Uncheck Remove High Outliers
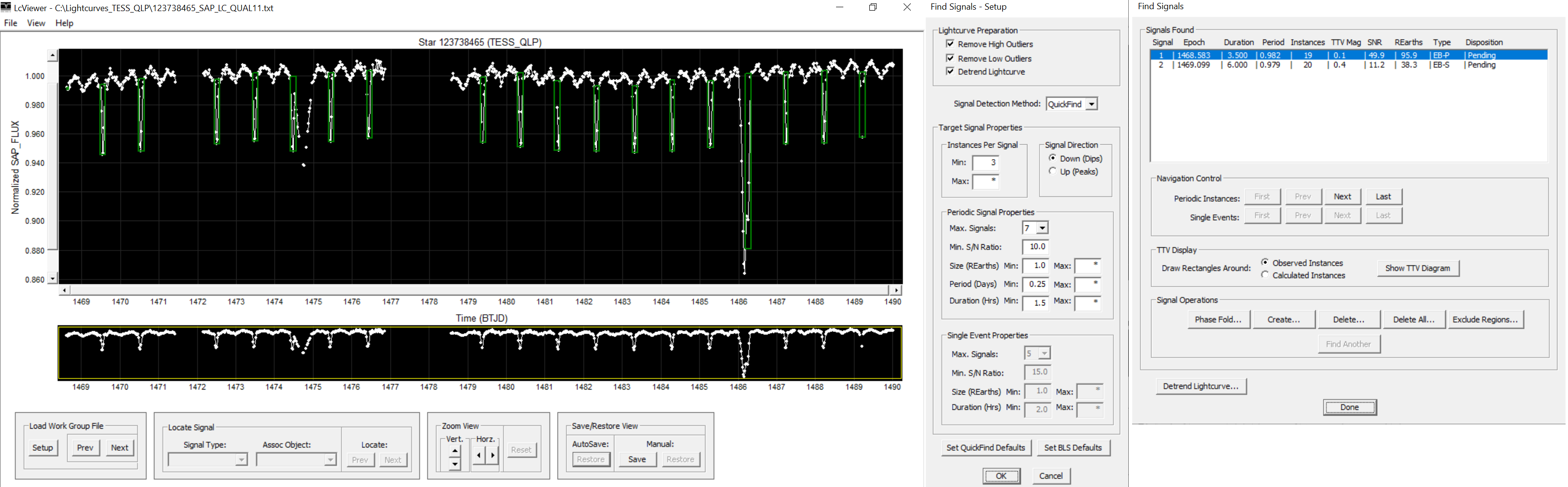1568x487 pixels. [950, 44]
